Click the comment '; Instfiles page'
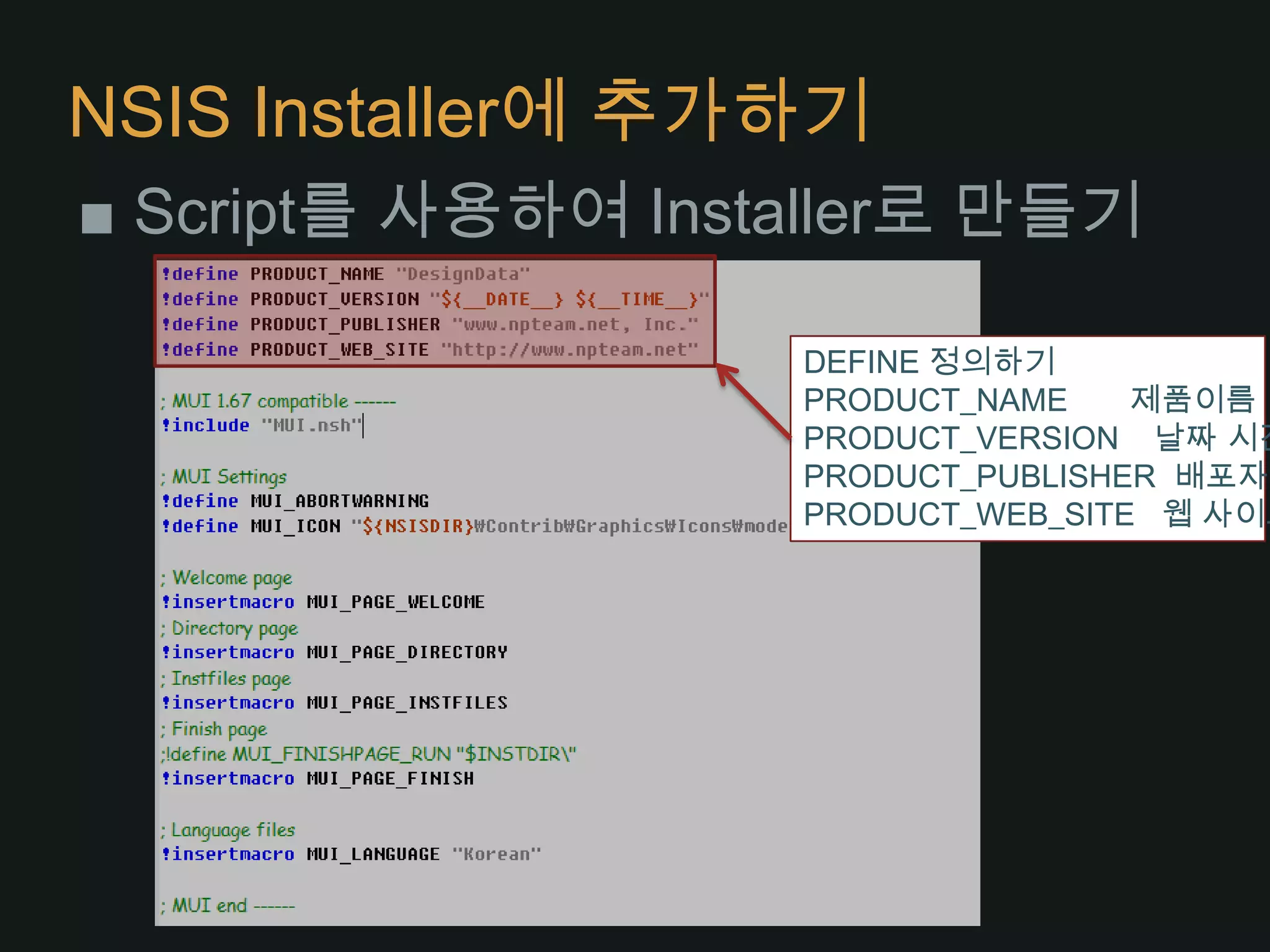The width and height of the screenshot is (1270, 952). click(226, 679)
